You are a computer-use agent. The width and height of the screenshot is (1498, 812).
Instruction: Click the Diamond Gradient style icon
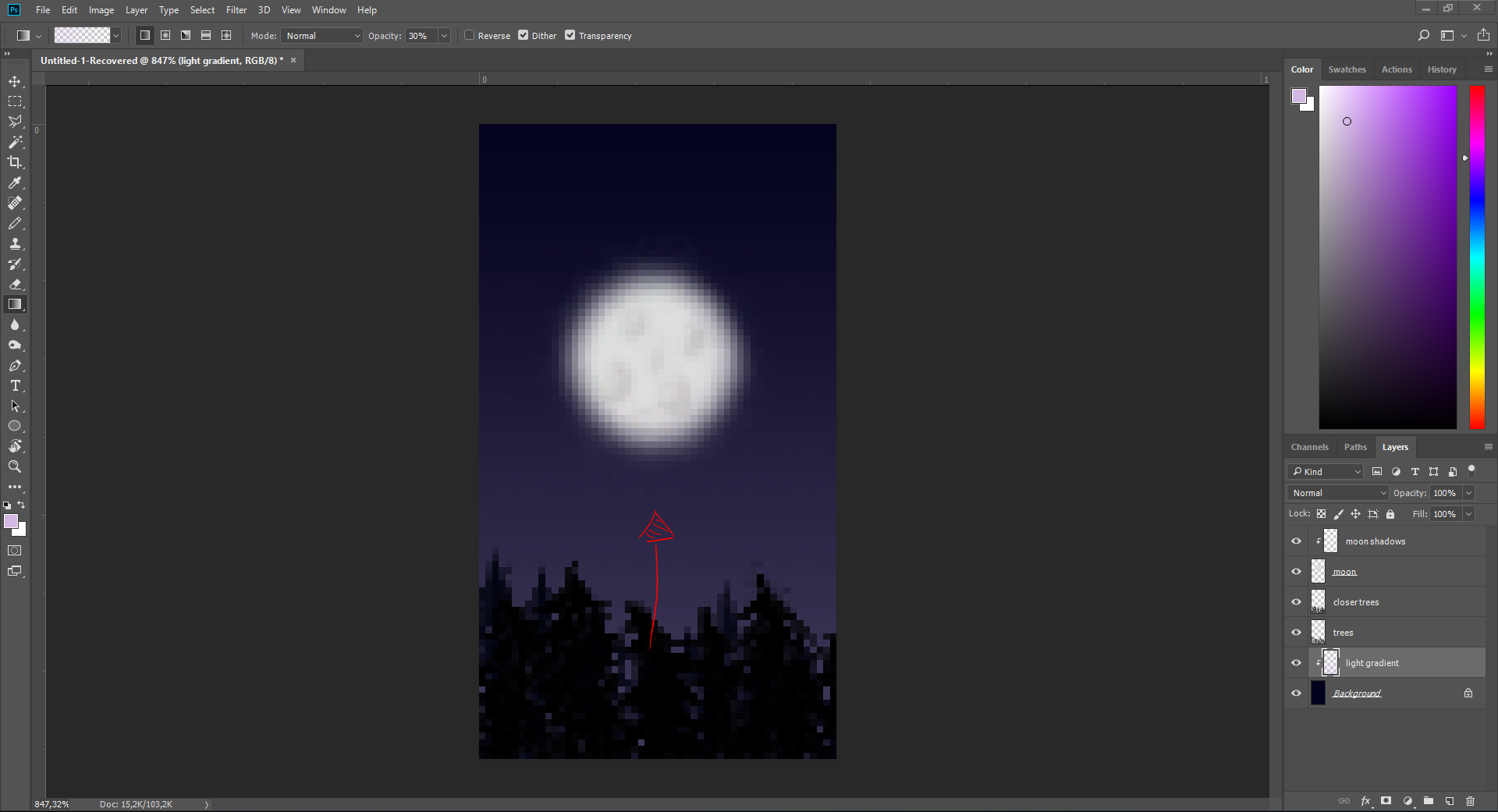(x=226, y=35)
